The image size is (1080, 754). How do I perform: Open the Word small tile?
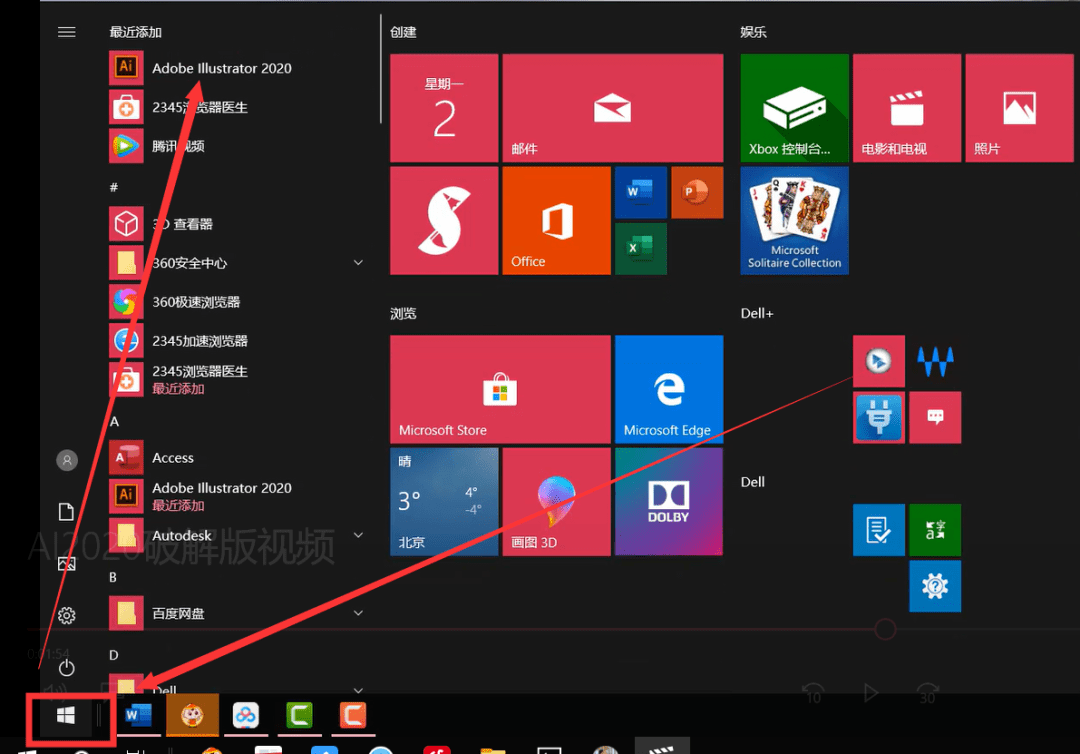pyautogui.click(x=641, y=192)
